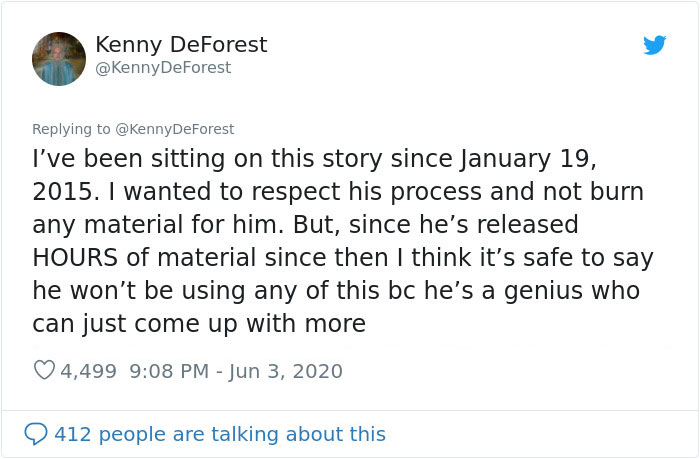Click the 4,499 likes count

pos(91,371)
